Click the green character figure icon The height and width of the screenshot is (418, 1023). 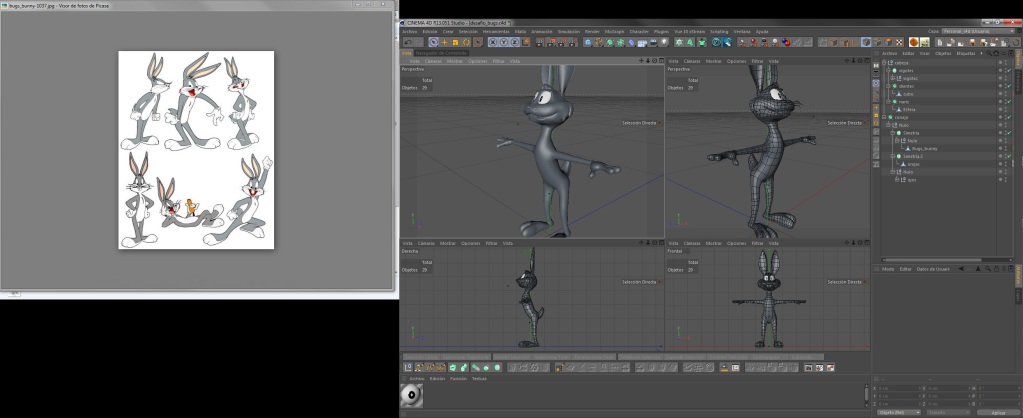[x=701, y=42]
